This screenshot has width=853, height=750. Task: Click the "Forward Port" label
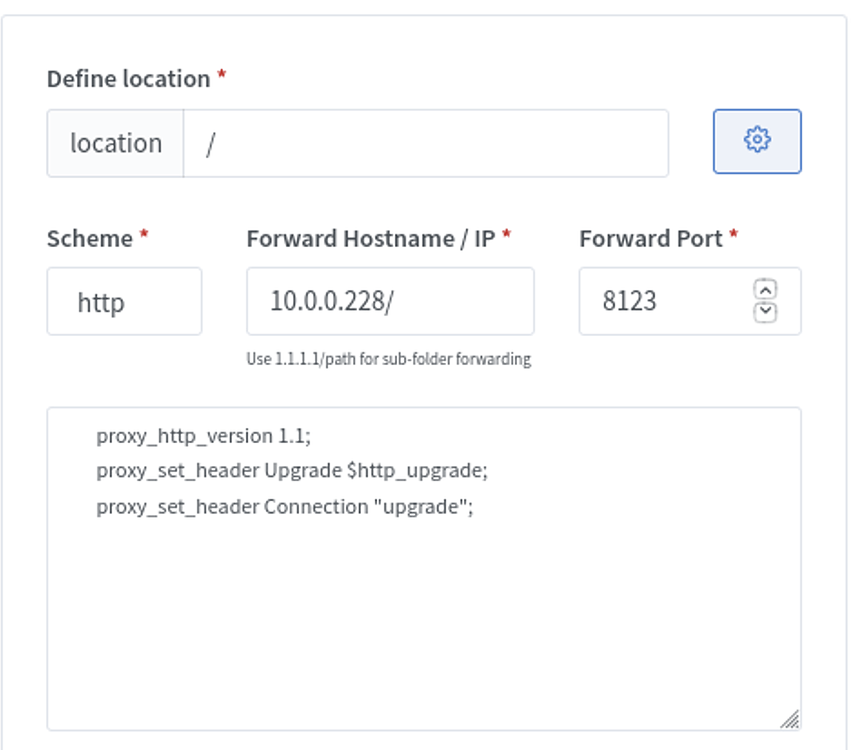[650, 239]
